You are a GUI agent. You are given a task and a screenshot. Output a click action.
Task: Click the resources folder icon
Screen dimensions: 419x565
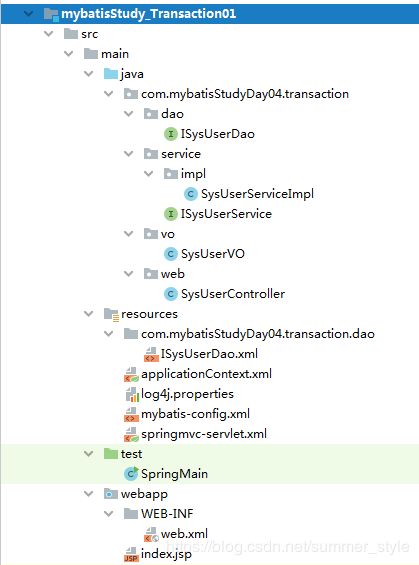pyautogui.click(x=111, y=314)
